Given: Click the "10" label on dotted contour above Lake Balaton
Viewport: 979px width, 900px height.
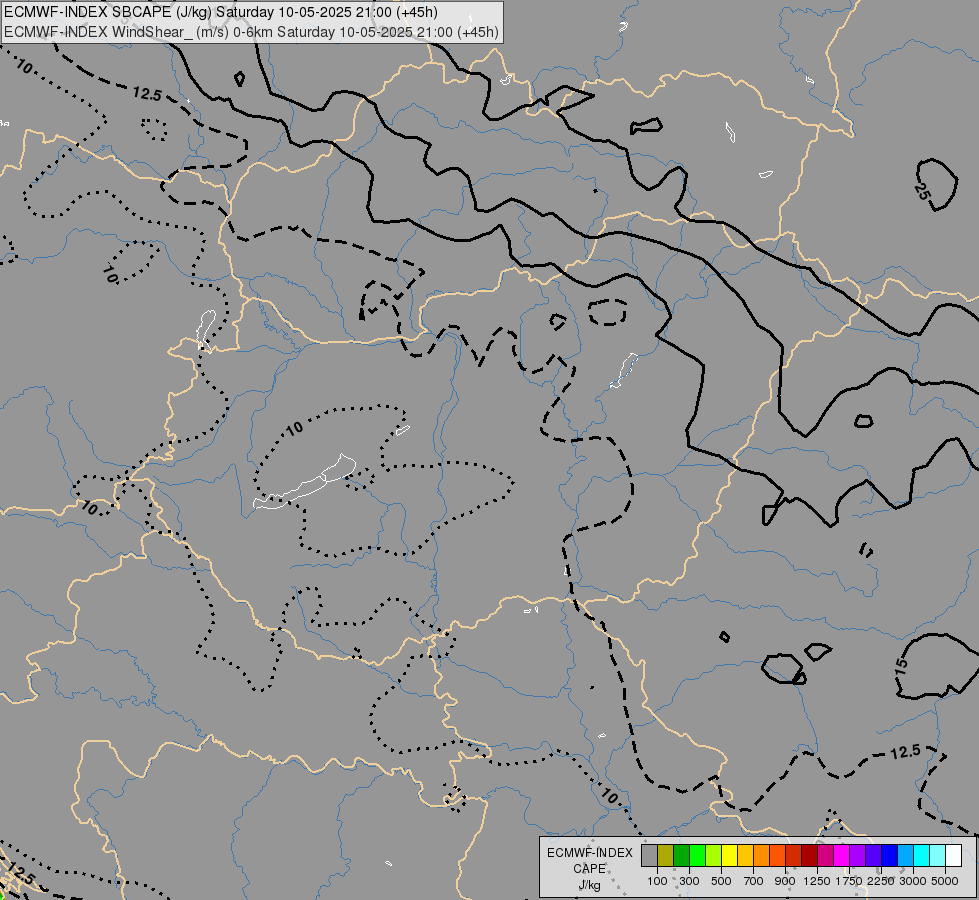Looking at the screenshot, I should click(293, 429).
